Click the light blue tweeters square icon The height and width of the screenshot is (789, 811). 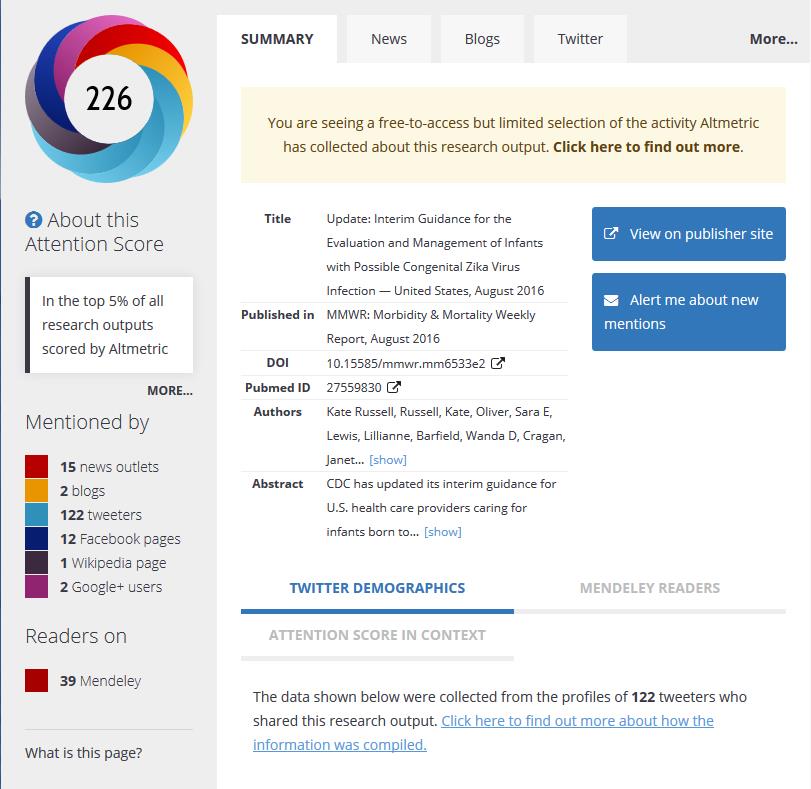(x=37, y=515)
